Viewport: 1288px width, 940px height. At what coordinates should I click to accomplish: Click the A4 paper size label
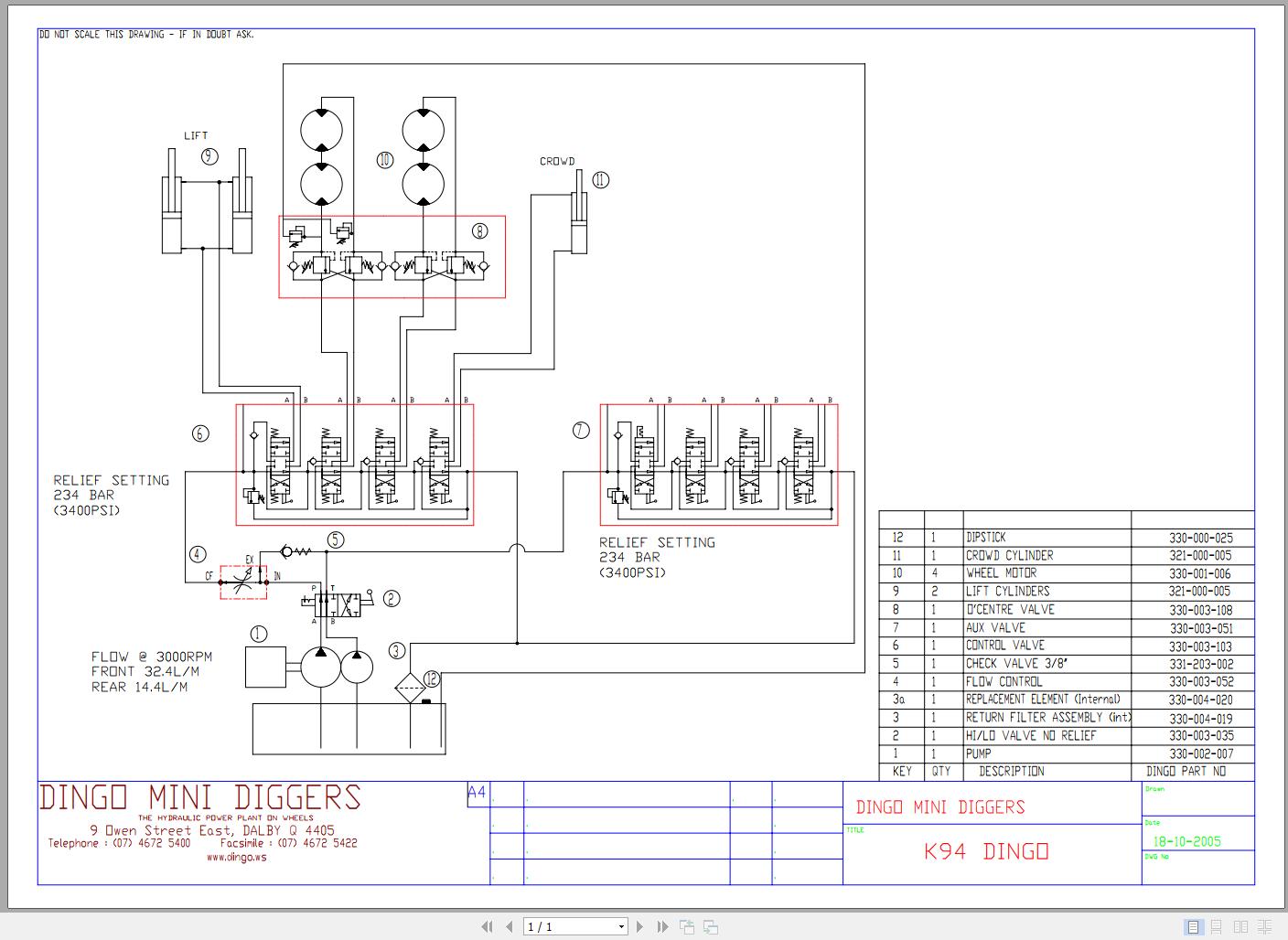[x=477, y=792]
